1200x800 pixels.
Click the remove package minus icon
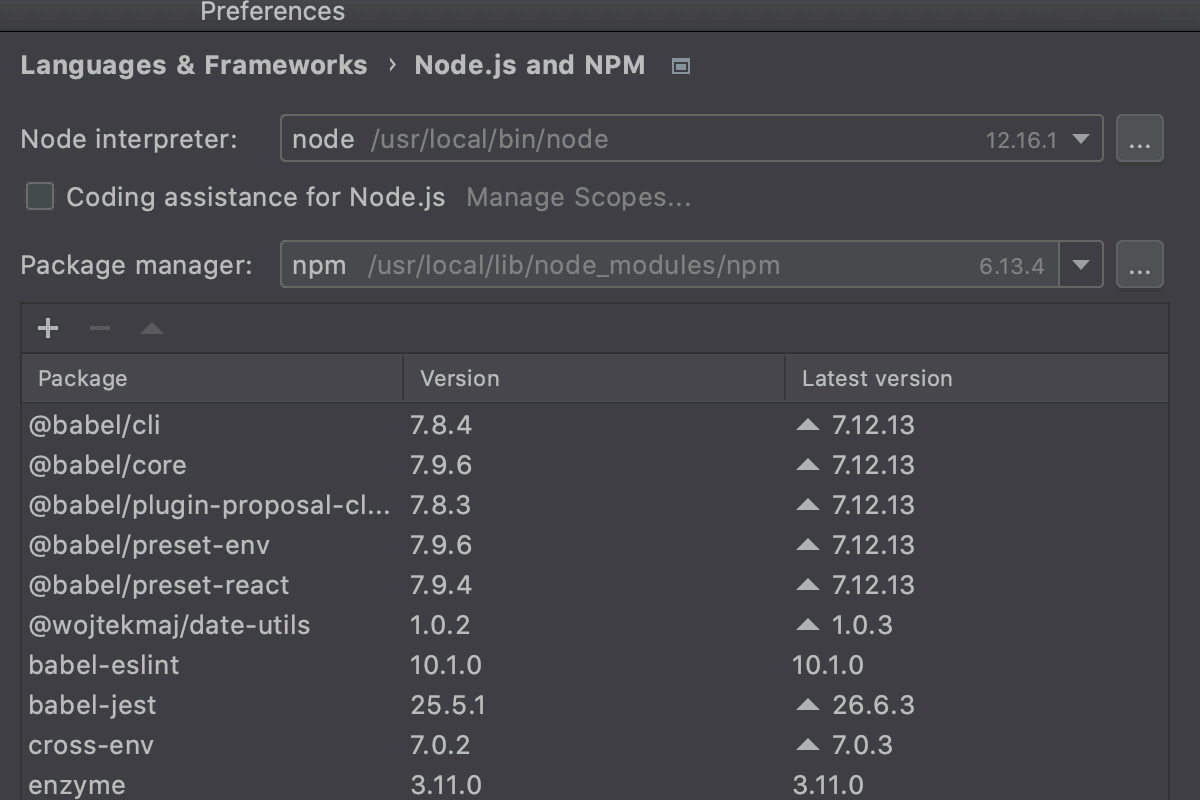(x=99, y=328)
